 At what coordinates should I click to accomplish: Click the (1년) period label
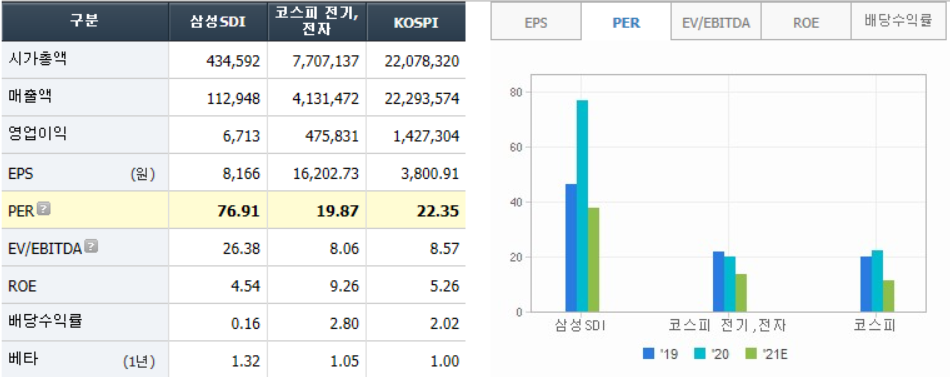pyautogui.click(x=139, y=362)
